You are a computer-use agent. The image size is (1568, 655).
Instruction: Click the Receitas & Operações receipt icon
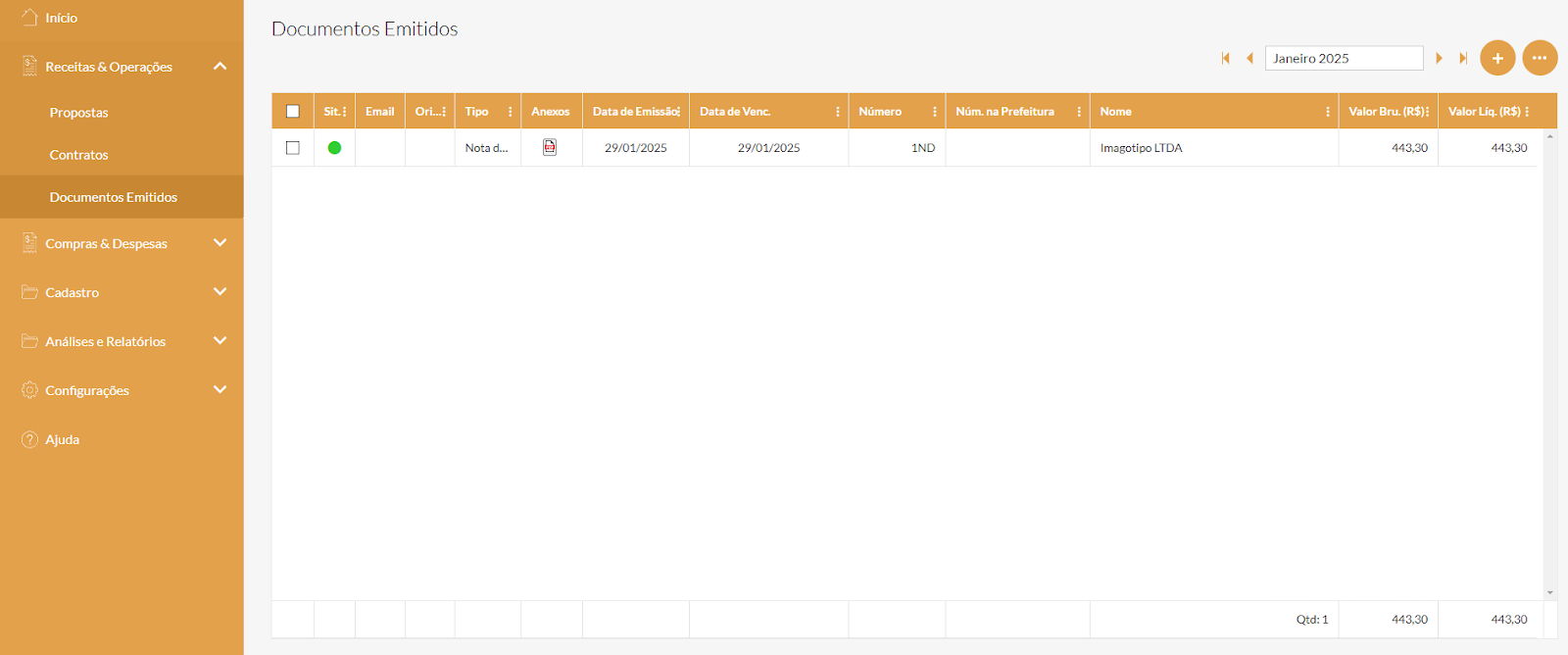pos(30,66)
